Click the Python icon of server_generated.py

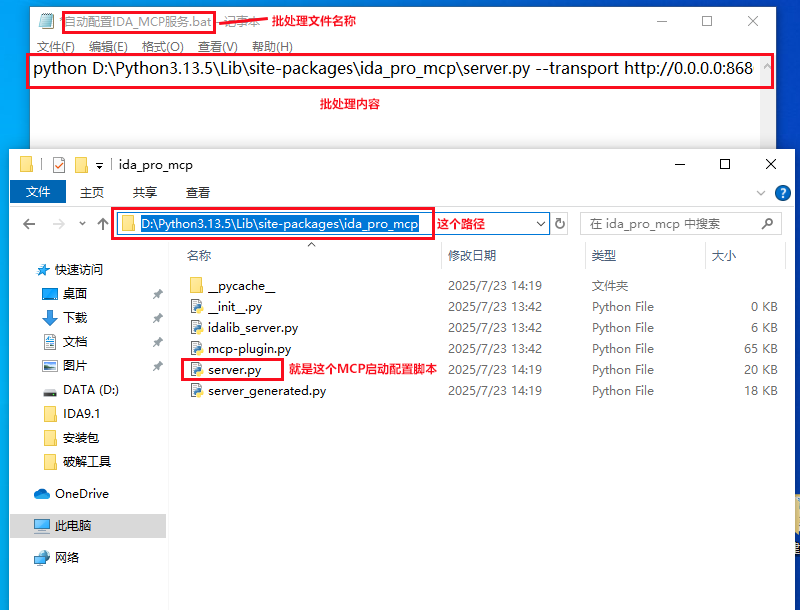(197, 390)
